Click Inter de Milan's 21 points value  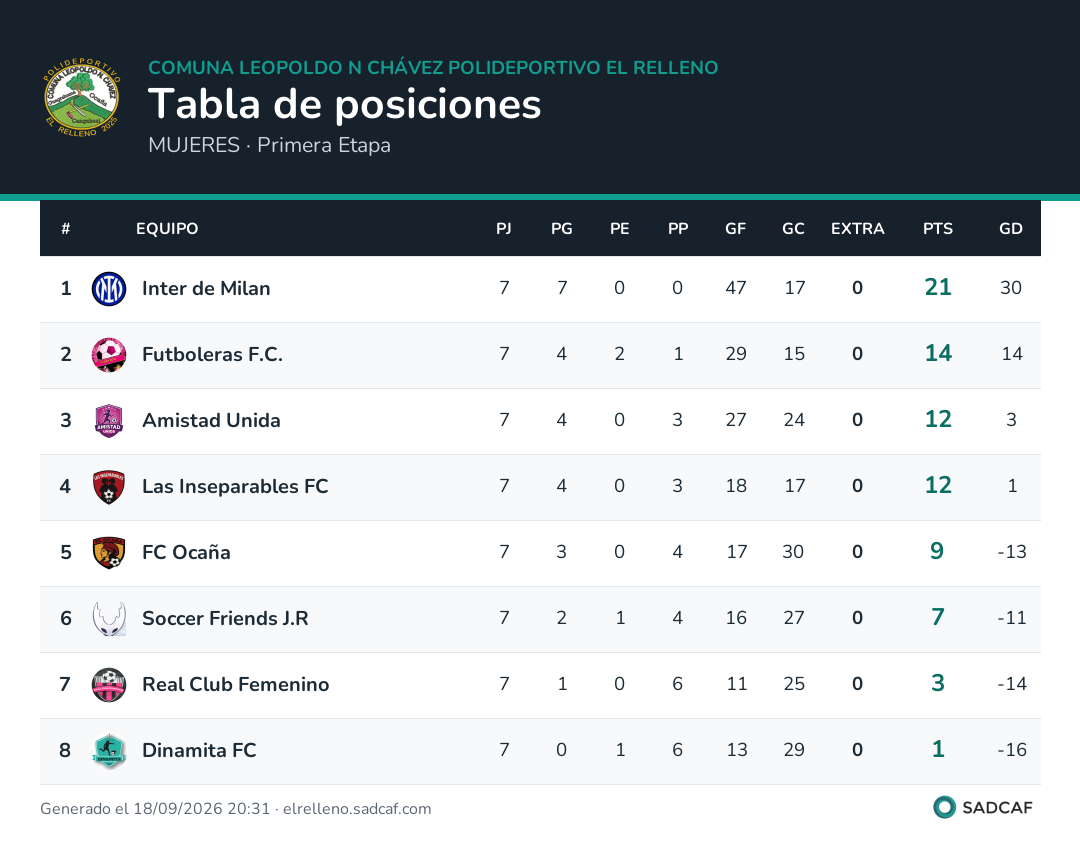coord(937,287)
